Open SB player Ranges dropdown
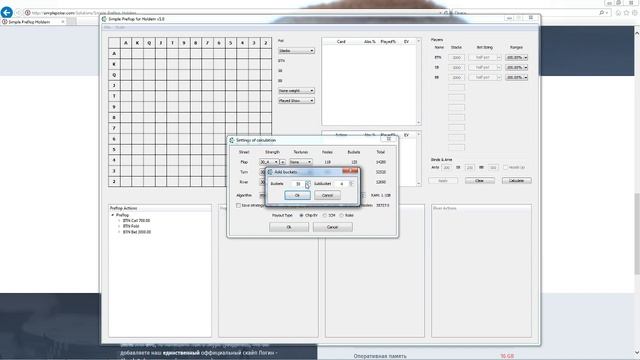This screenshot has height=360, width=640. [517, 67]
